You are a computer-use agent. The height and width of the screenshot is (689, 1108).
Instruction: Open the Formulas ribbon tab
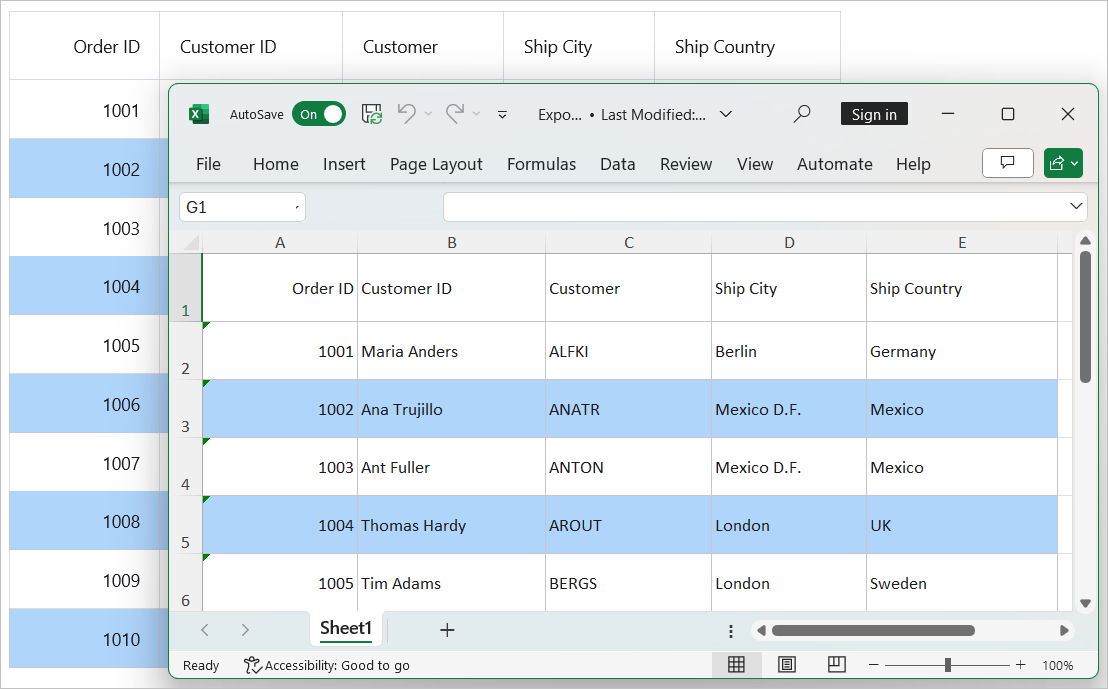[x=541, y=164]
